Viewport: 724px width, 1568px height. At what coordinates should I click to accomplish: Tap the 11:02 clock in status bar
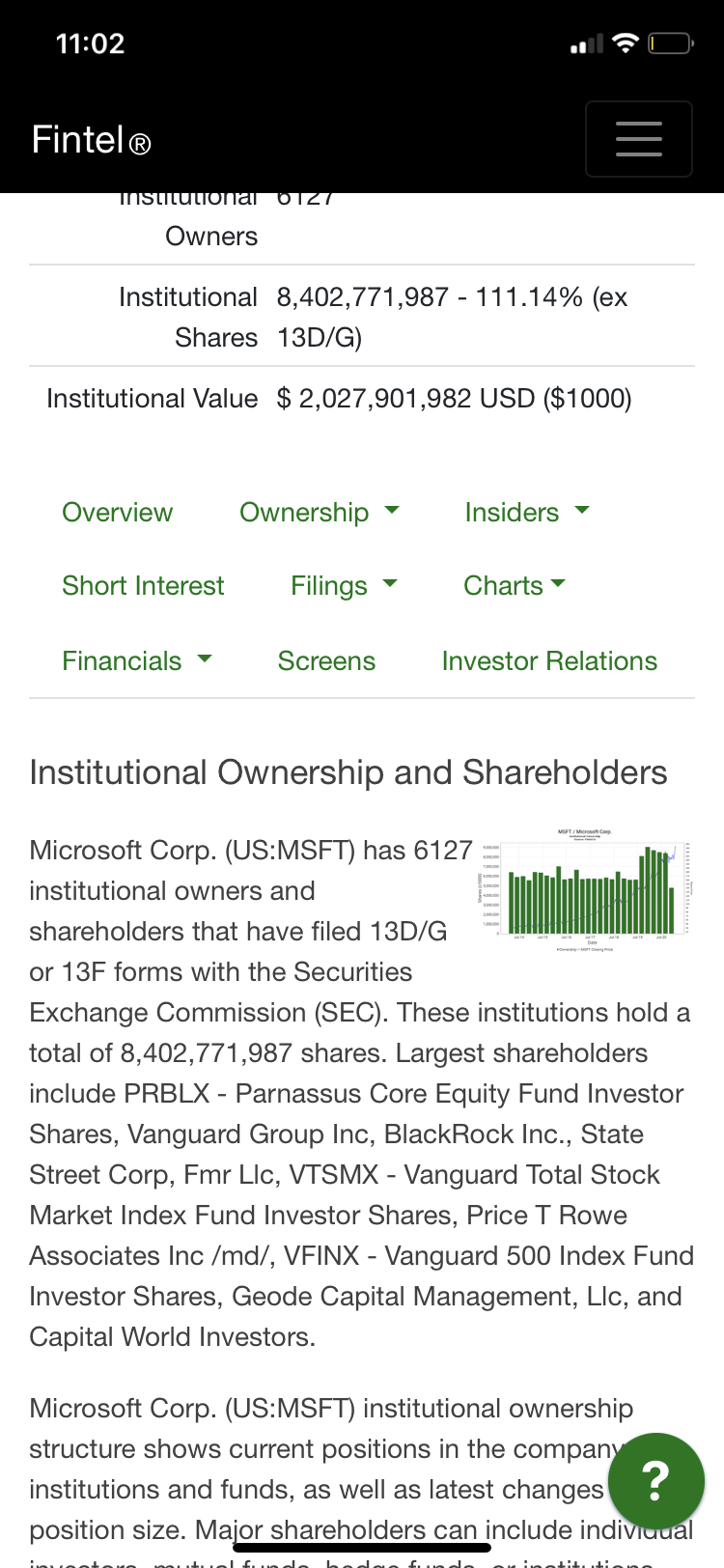pos(90,43)
